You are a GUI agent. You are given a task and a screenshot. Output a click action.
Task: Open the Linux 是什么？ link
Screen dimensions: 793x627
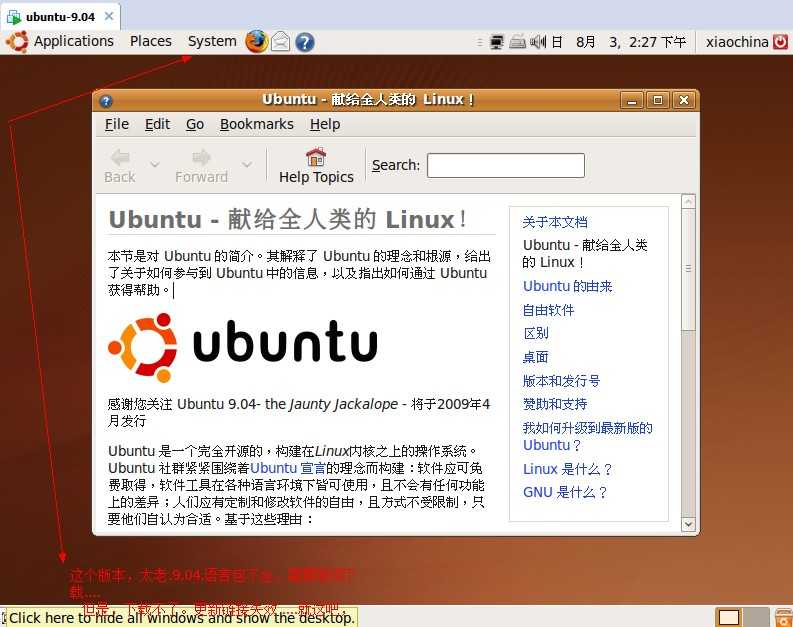[567, 469]
